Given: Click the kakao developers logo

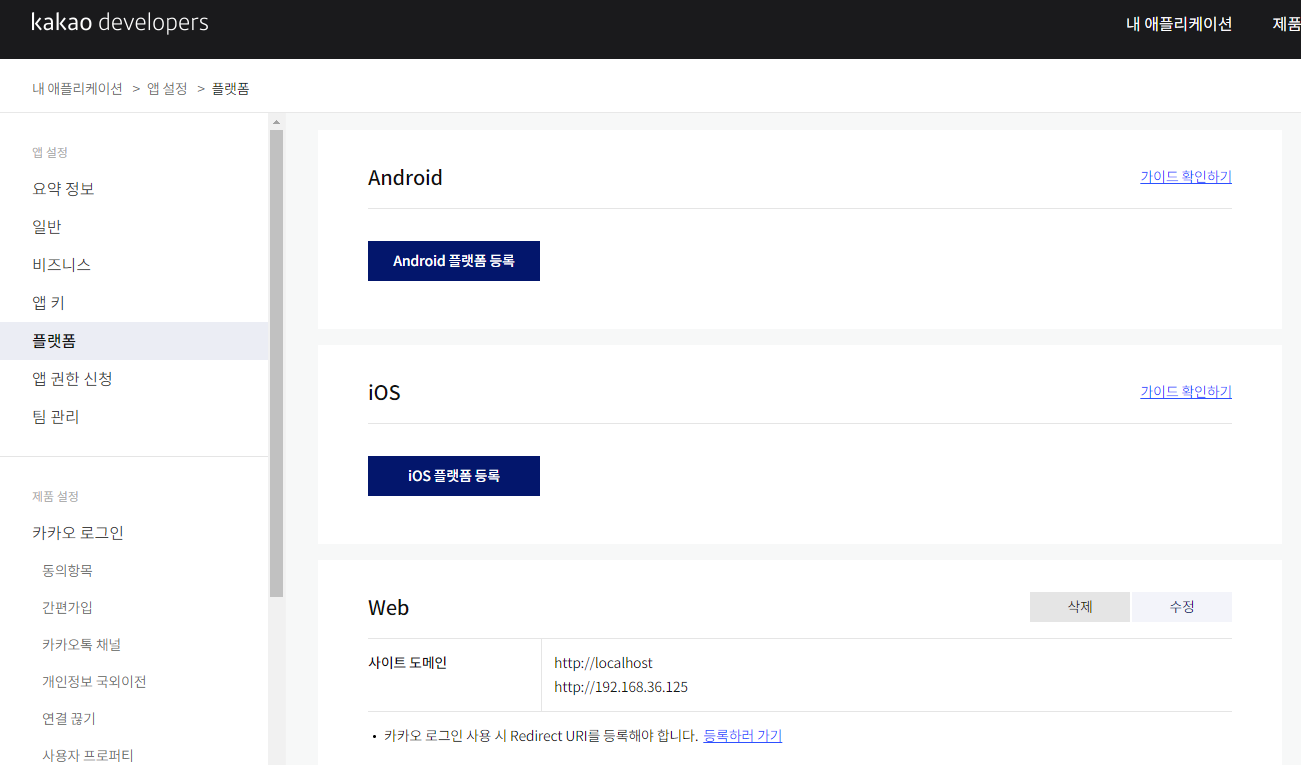Looking at the screenshot, I should click(120, 22).
